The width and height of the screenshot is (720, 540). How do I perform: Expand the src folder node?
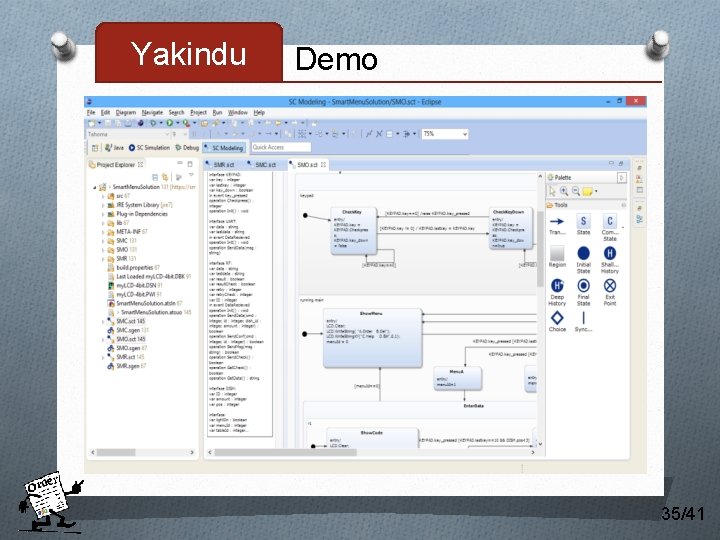click(102, 197)
